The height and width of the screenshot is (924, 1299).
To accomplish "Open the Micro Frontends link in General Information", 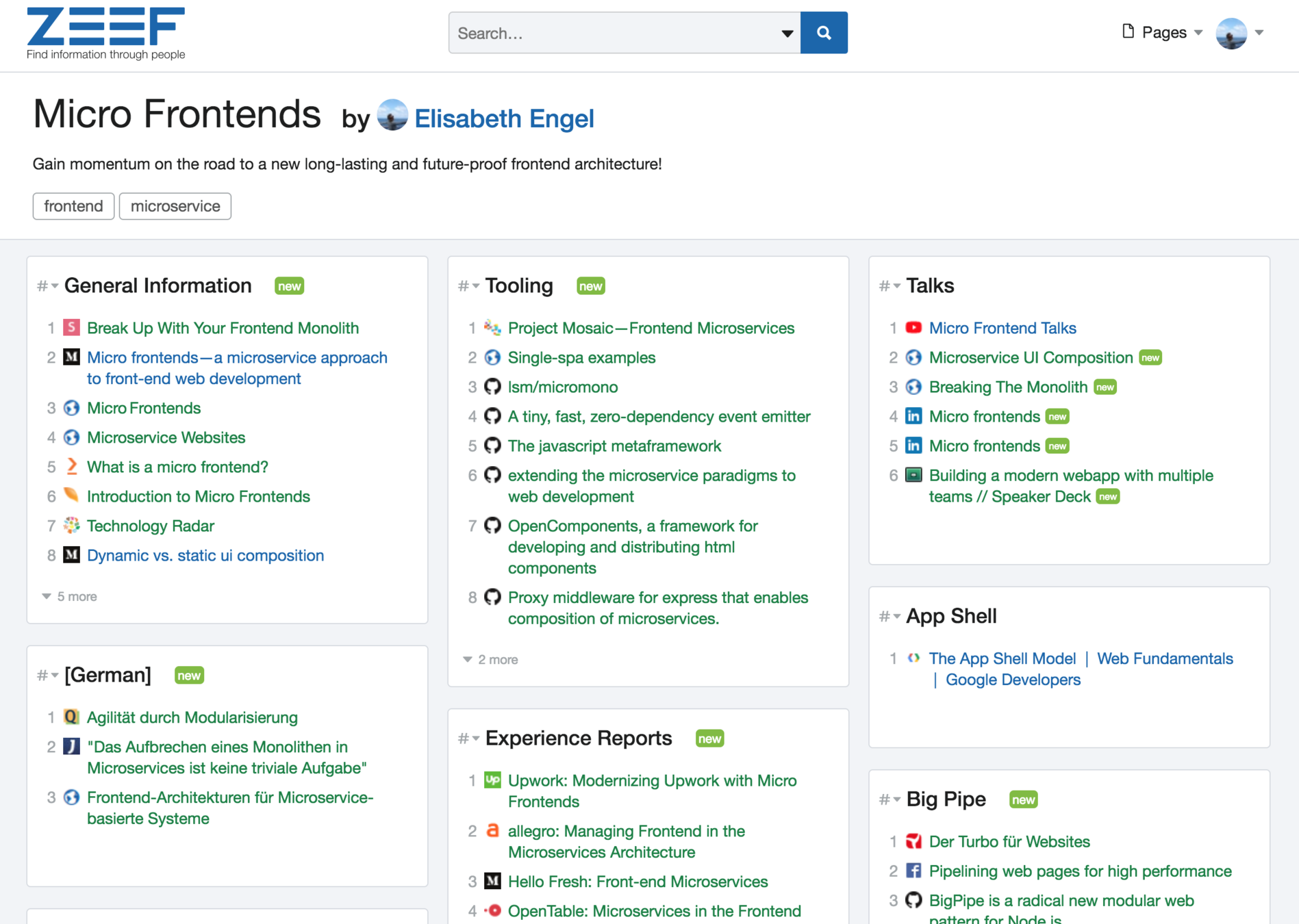I will click(x=144, y=408).
